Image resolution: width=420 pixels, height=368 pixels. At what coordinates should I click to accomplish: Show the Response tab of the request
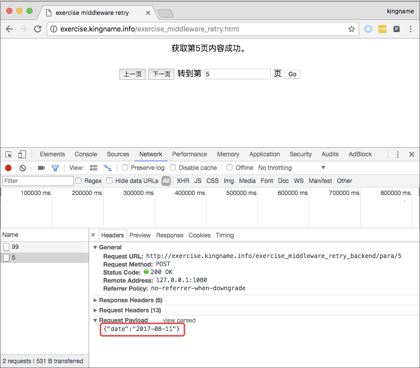click(169, 235)
